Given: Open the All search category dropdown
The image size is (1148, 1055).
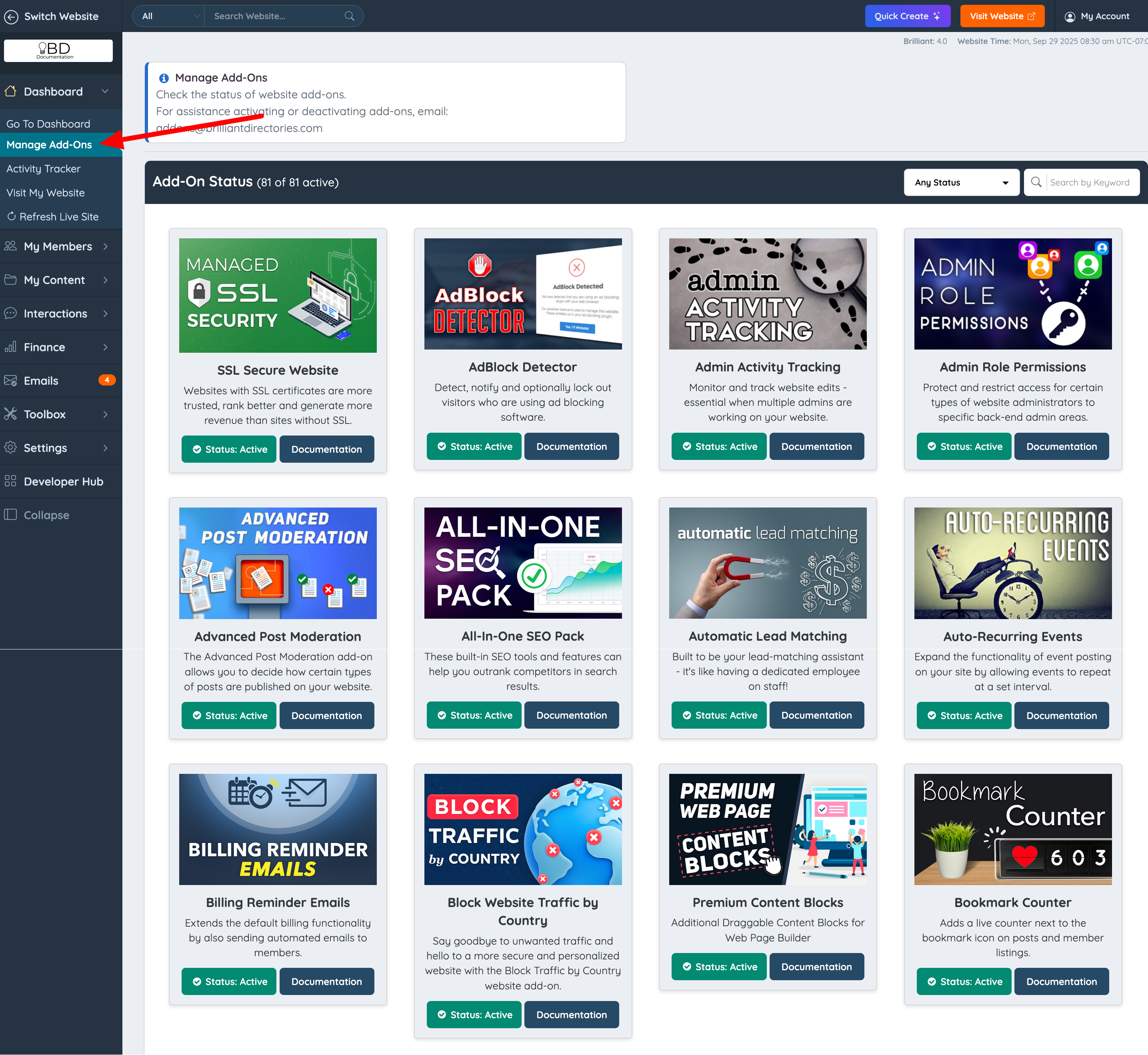Looking at the screenshot, I should click(x=169, y=16).
